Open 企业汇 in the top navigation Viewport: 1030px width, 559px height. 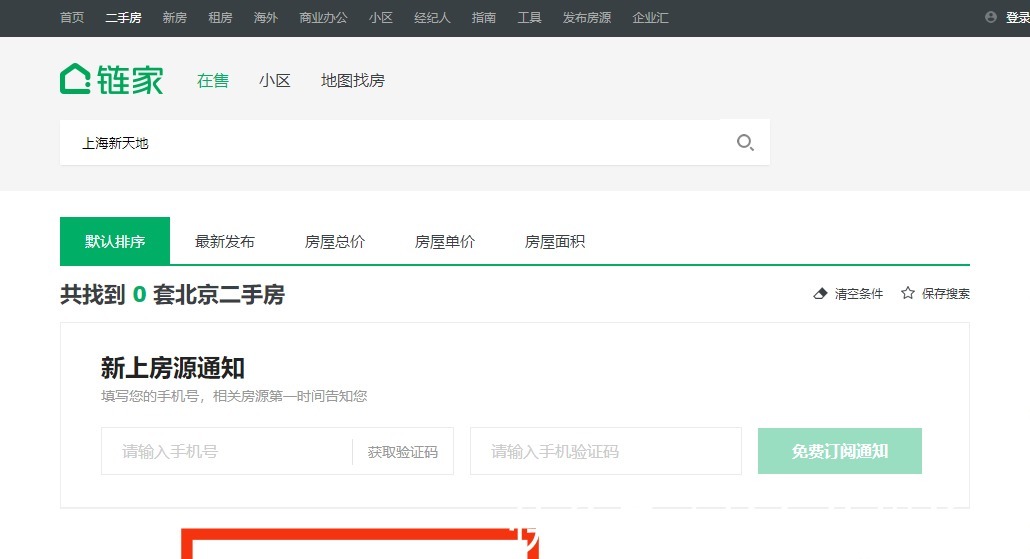tap(650, 18)
